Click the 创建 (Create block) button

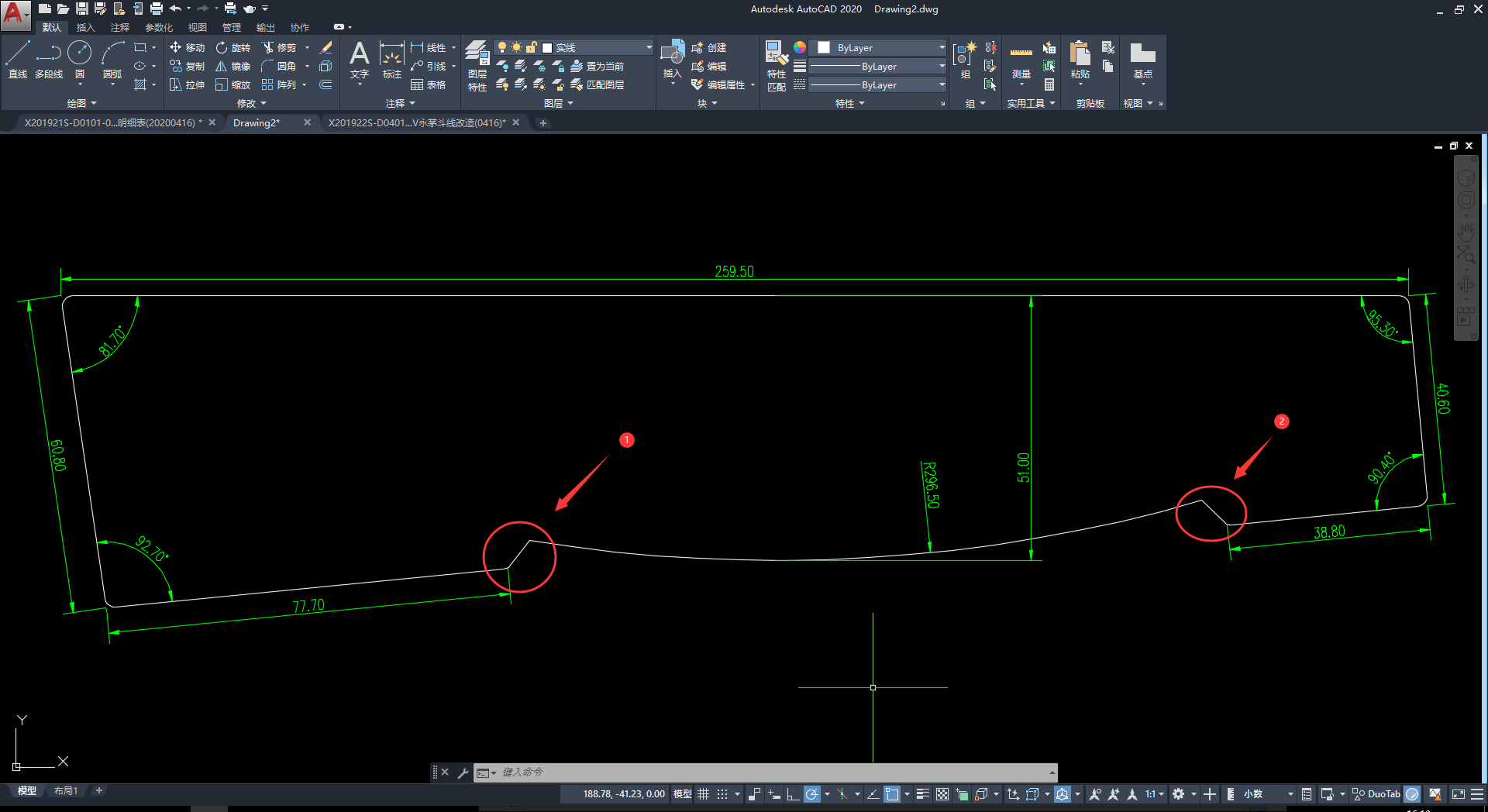(708, 47)
